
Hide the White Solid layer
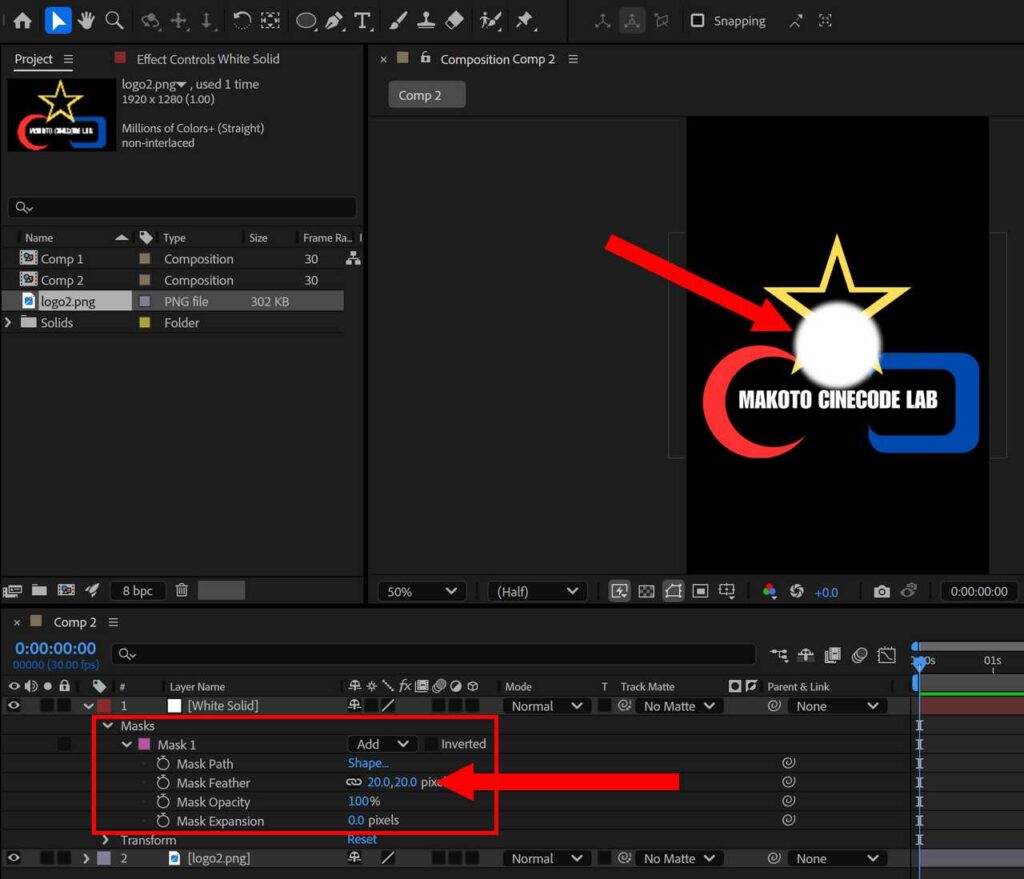click(x=14, y=705)
